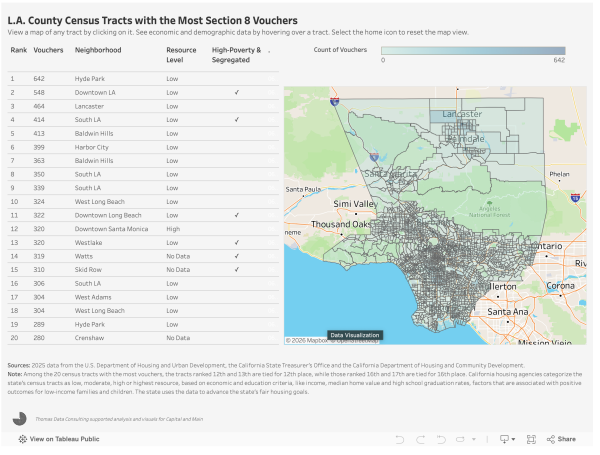600x455 pixels.
Task: Click the pie chart logo above the toolbar
Action: (x=20, y=419)
